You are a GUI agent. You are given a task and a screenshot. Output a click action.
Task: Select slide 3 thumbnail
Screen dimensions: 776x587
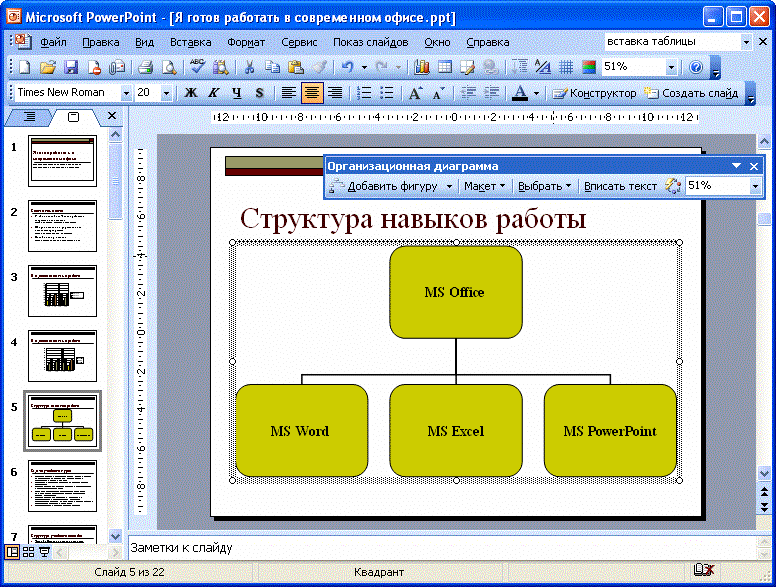[x=62, y=291]
